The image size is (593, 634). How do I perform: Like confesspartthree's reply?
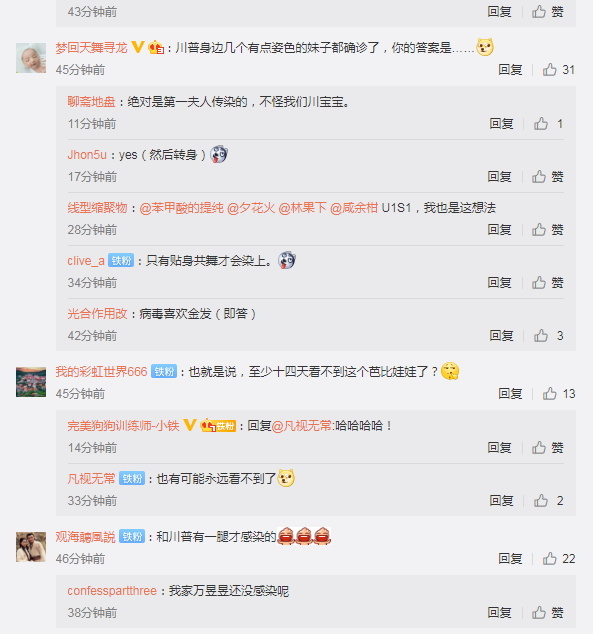pos(547,613)
